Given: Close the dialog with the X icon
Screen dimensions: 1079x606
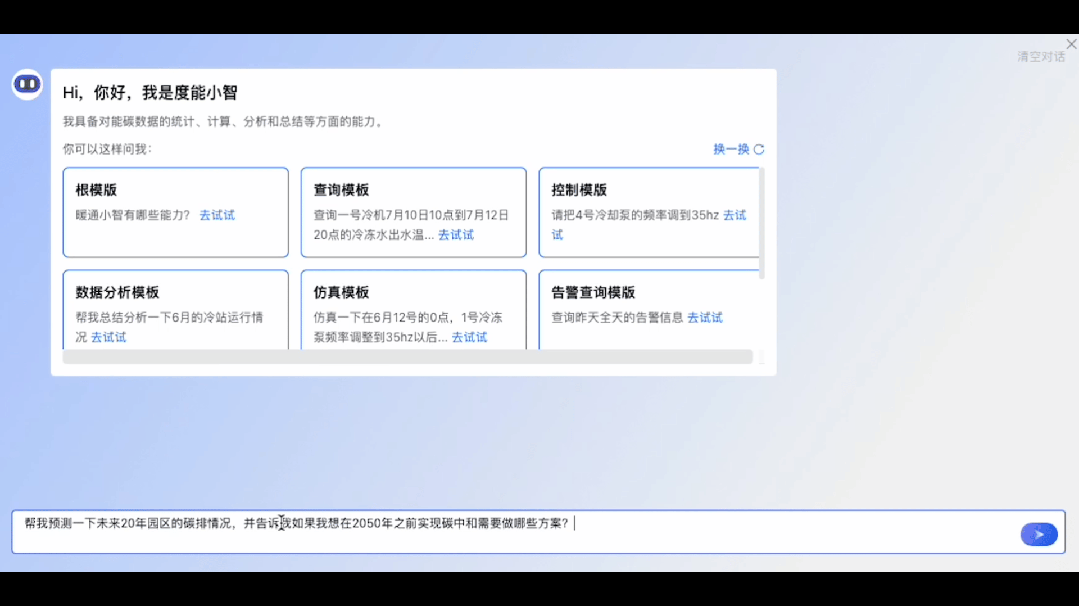Looking at the screenshot, I should click(x=1071, y=44).
